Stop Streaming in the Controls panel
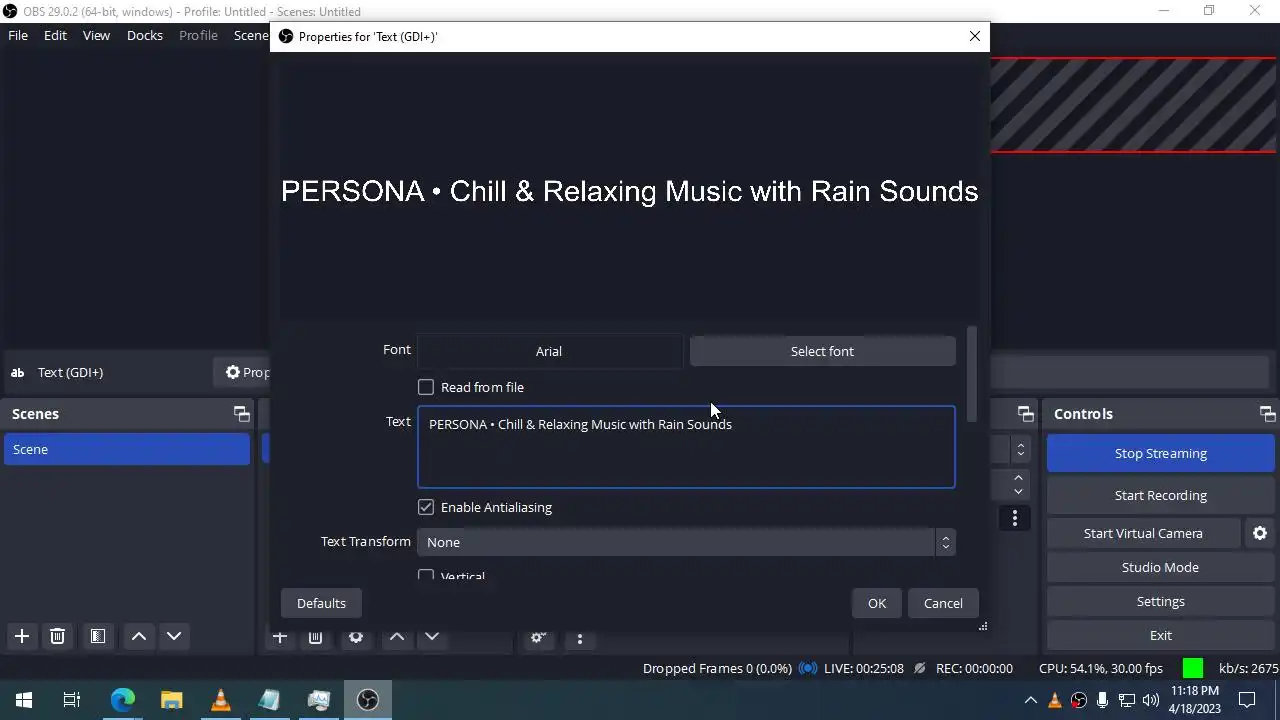1280x720 pixels. tap(1160, 453)
